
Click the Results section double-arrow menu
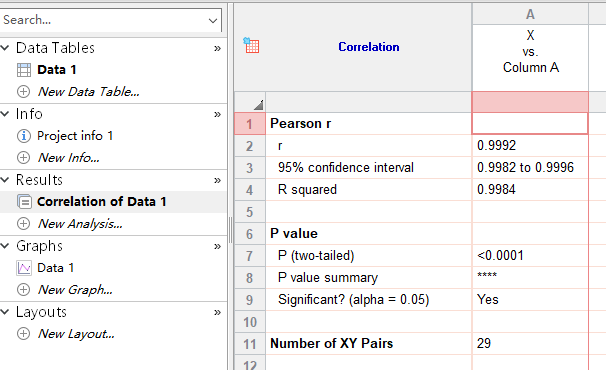click(x=218, y=180)
